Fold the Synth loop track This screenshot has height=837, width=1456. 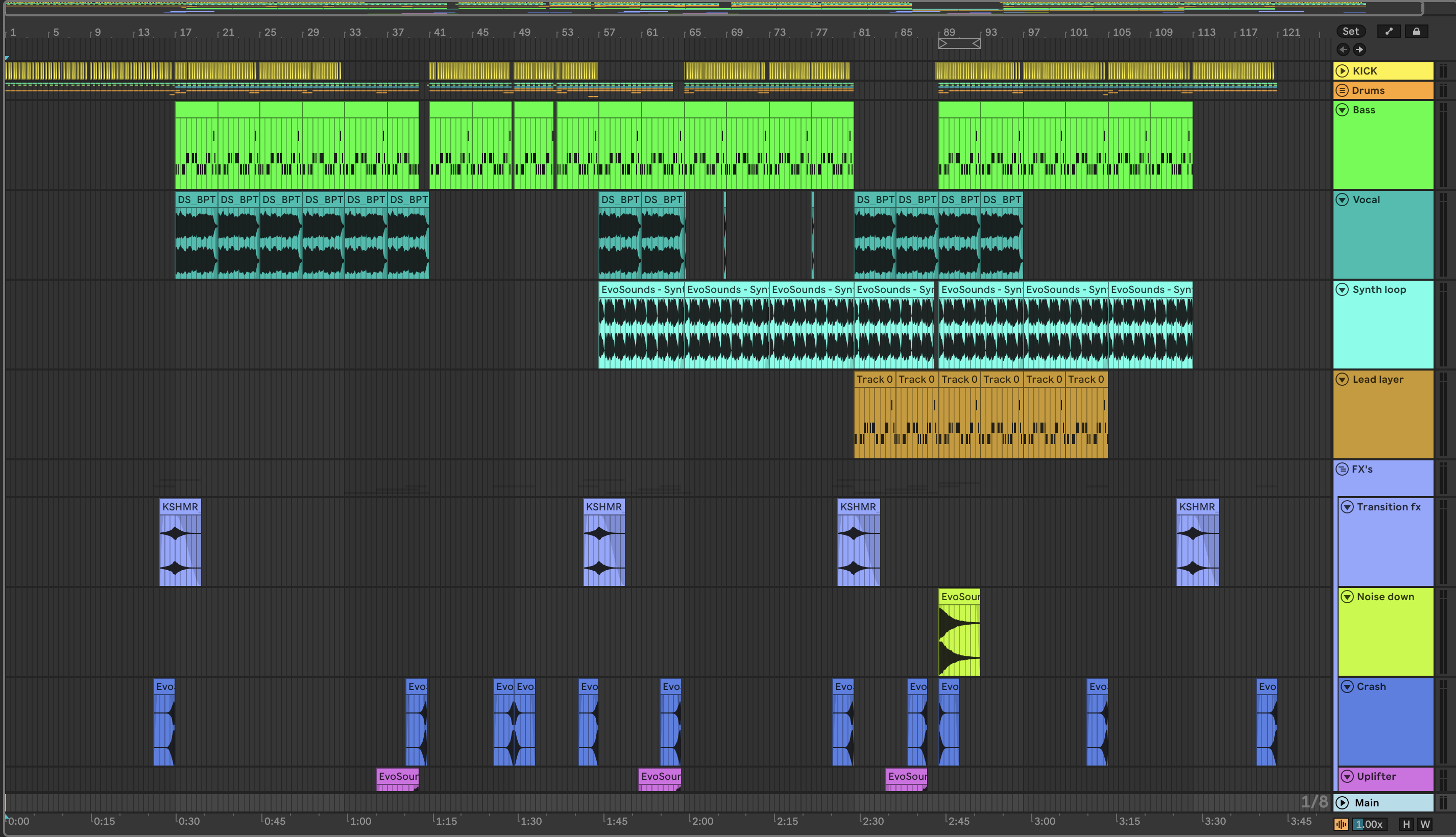[x=1342, y=289]
